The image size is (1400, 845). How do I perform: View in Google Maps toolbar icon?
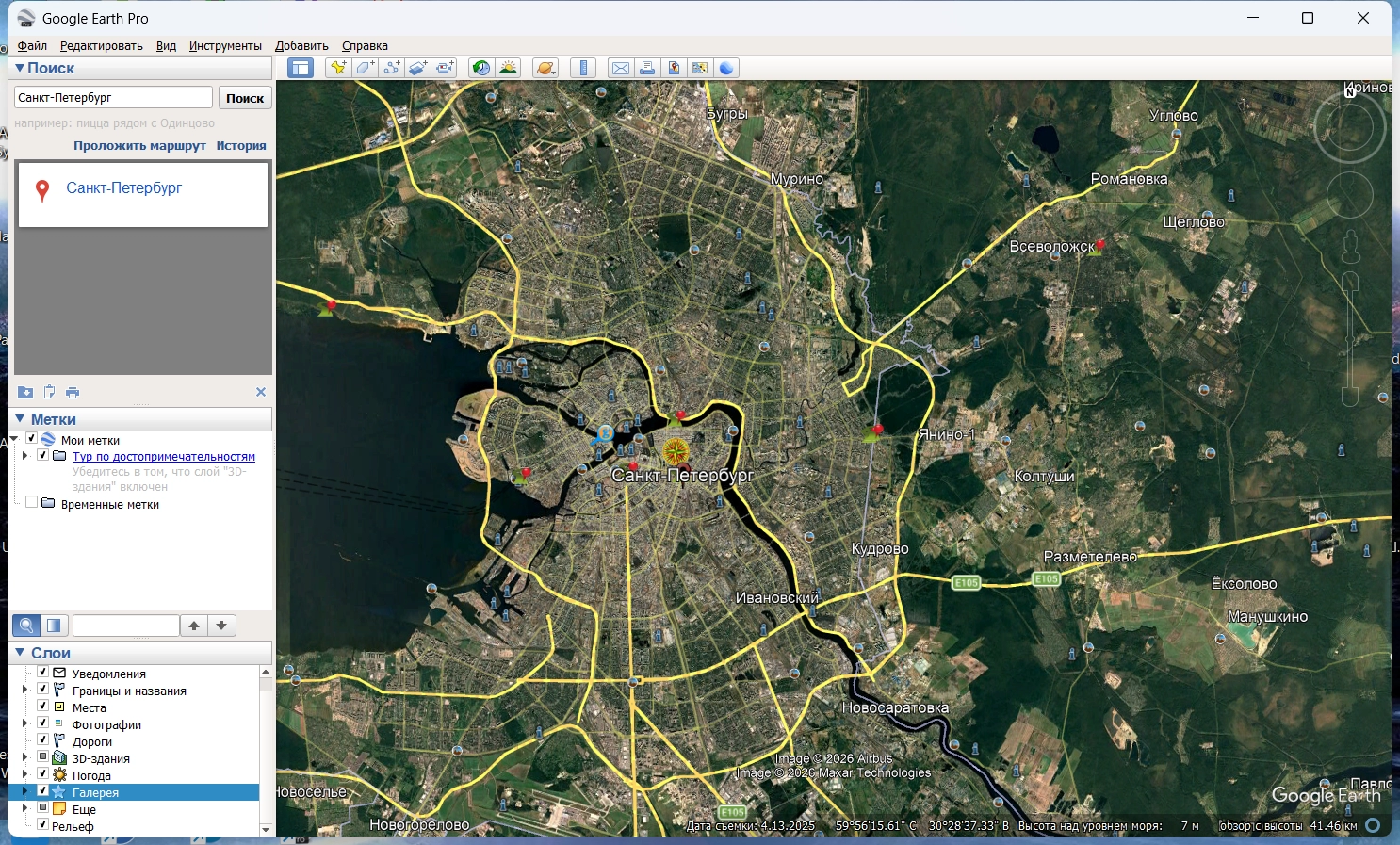700,68
